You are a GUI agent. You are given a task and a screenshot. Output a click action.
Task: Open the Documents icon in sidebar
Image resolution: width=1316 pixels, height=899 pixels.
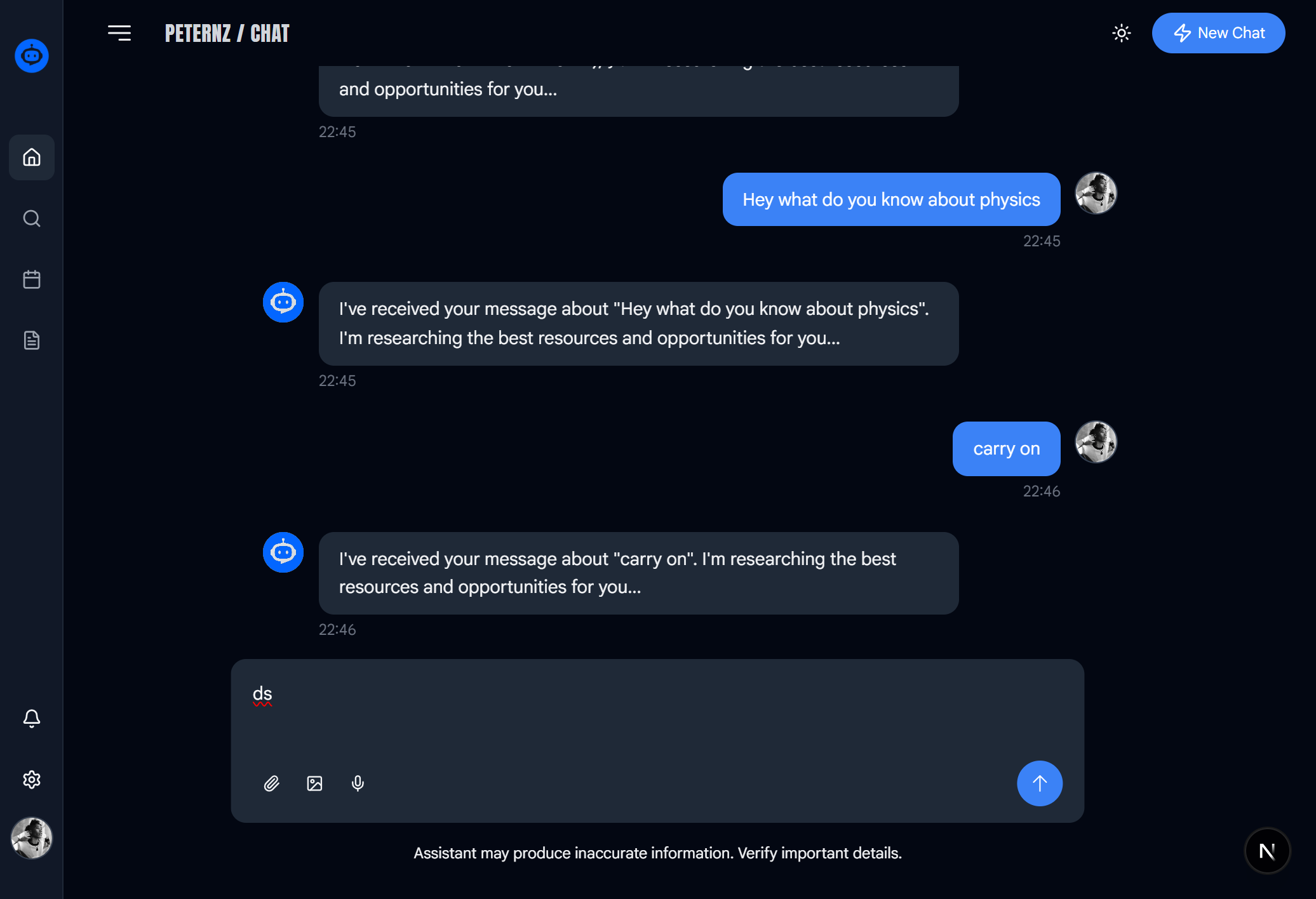click(32, 340)
